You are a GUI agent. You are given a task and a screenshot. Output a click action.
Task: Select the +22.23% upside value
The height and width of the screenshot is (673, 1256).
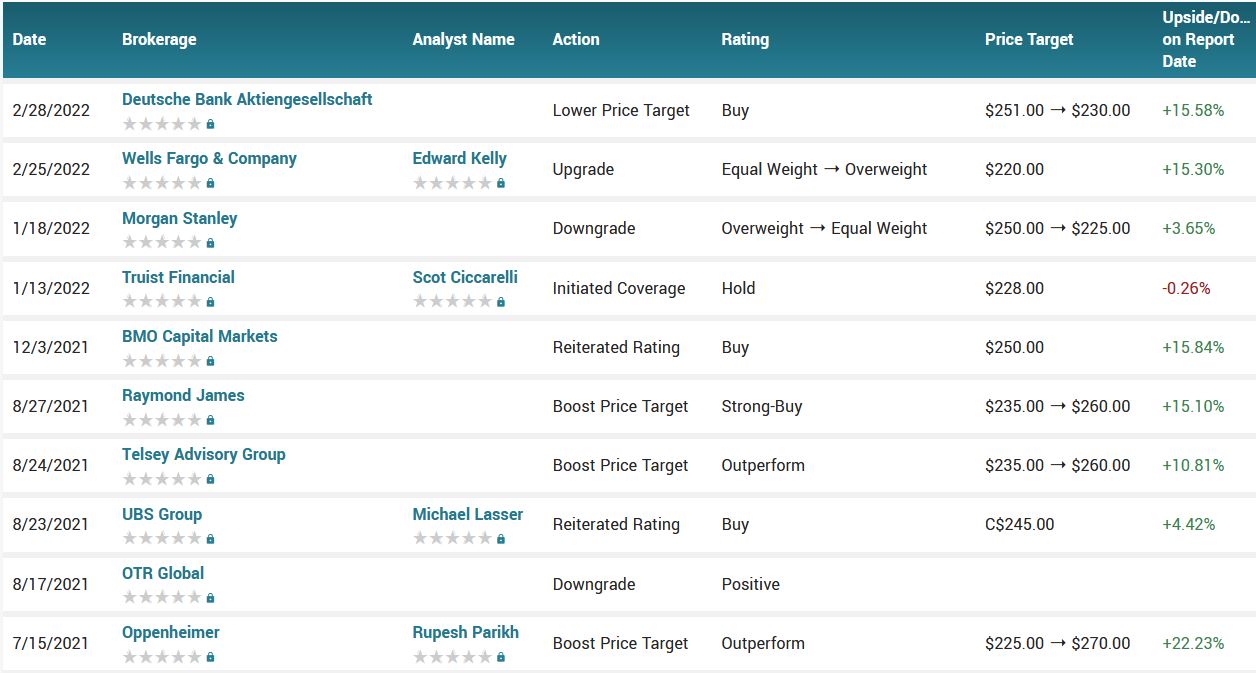pos(1193,643)
